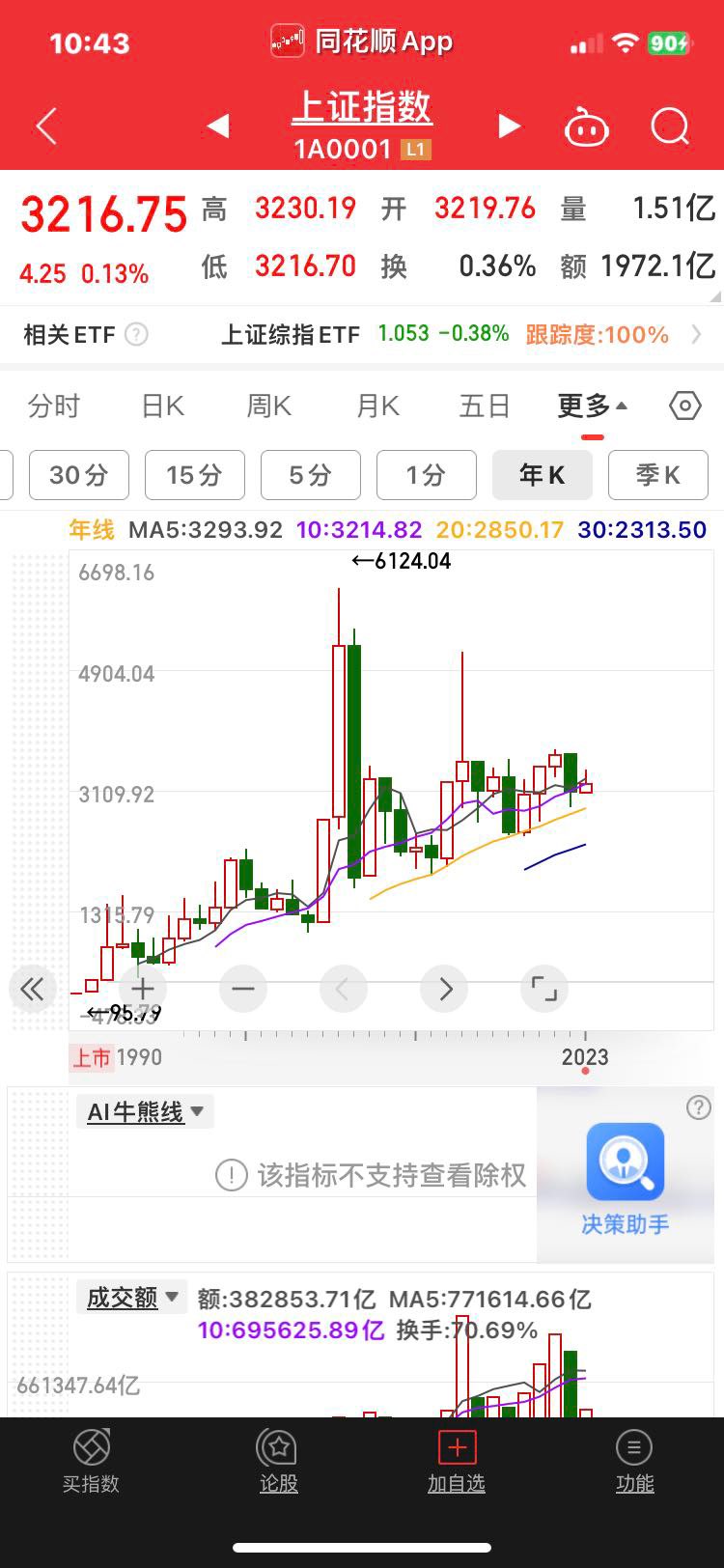The width and height of the screenshot is (724, 1568).
Task: Tap 30:2313.50 MA value
Action: [642, 530]
